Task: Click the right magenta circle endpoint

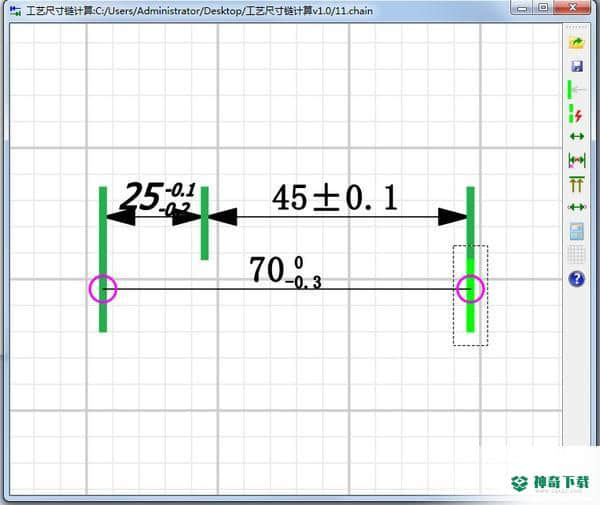Action: [470, 289]
